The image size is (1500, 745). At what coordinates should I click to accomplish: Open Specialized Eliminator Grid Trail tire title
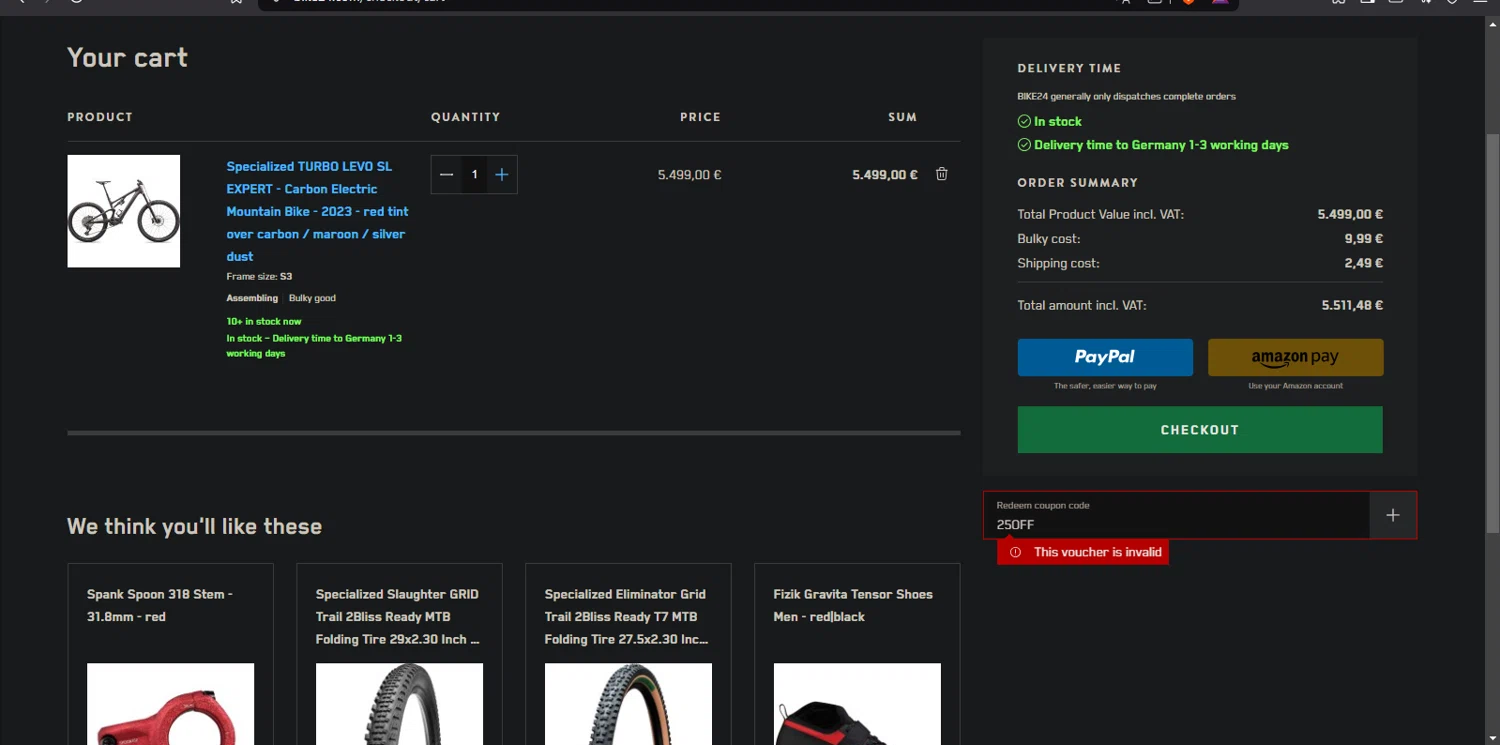627,616
